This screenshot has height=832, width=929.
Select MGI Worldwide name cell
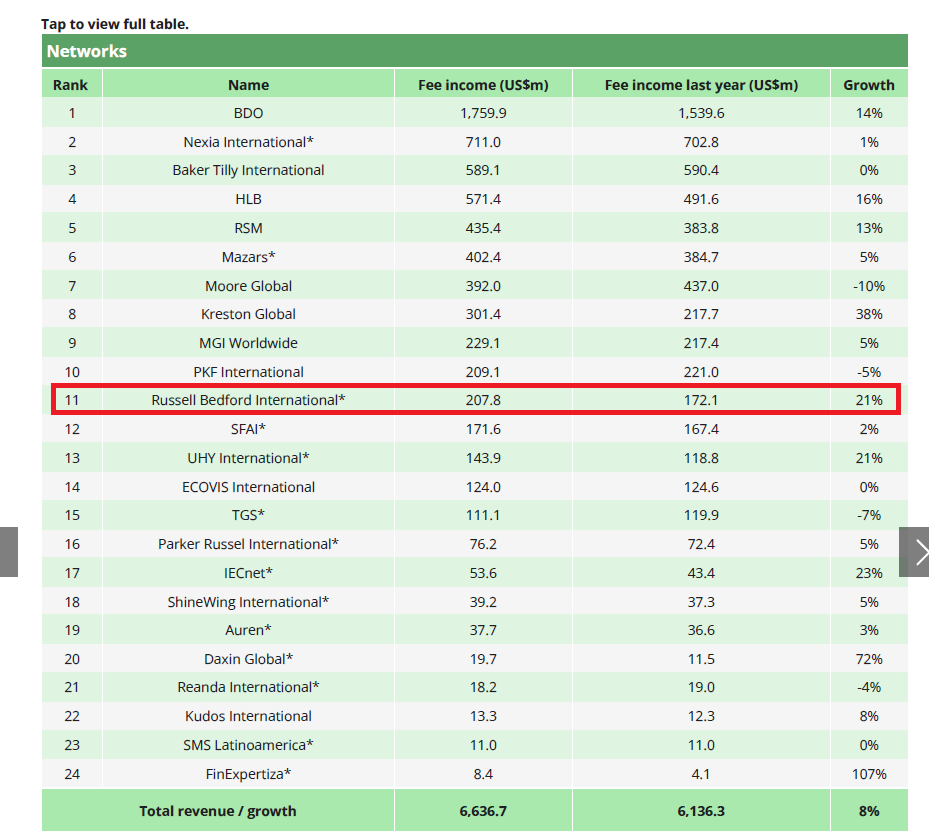point(248,343)
